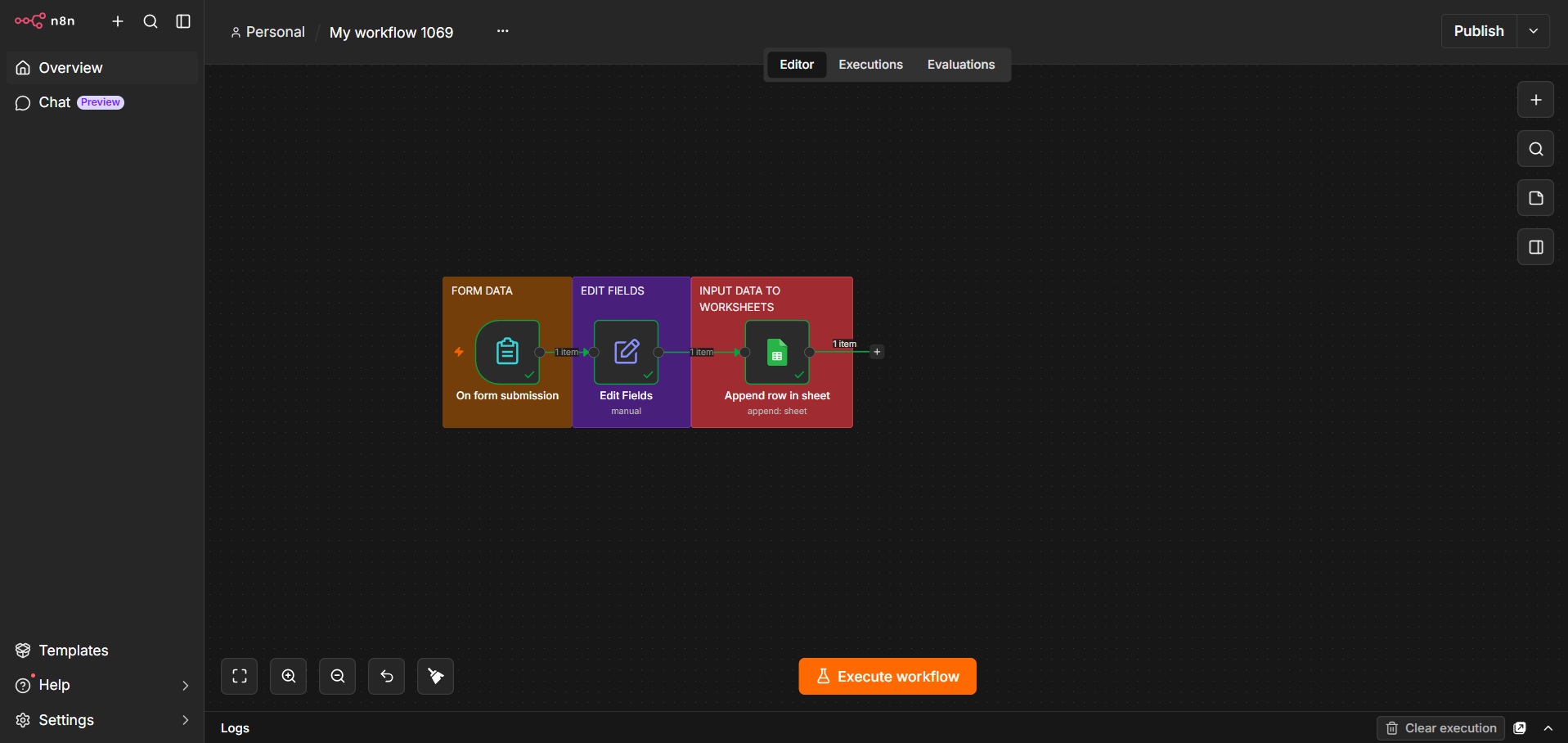The image size is (1568, 743).
Task: Expand the Logs panel chevron
Action: click(x=1548, y=728)
